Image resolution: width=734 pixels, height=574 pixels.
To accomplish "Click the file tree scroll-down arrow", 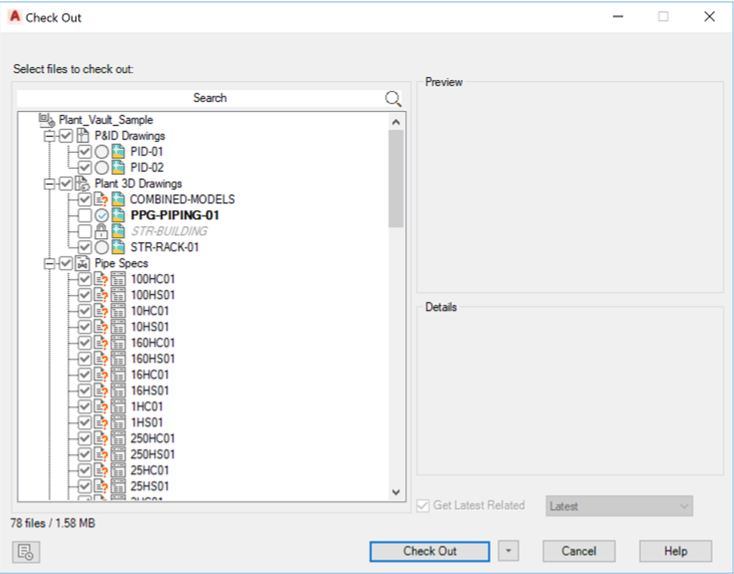I will click(x=396, y=492).
